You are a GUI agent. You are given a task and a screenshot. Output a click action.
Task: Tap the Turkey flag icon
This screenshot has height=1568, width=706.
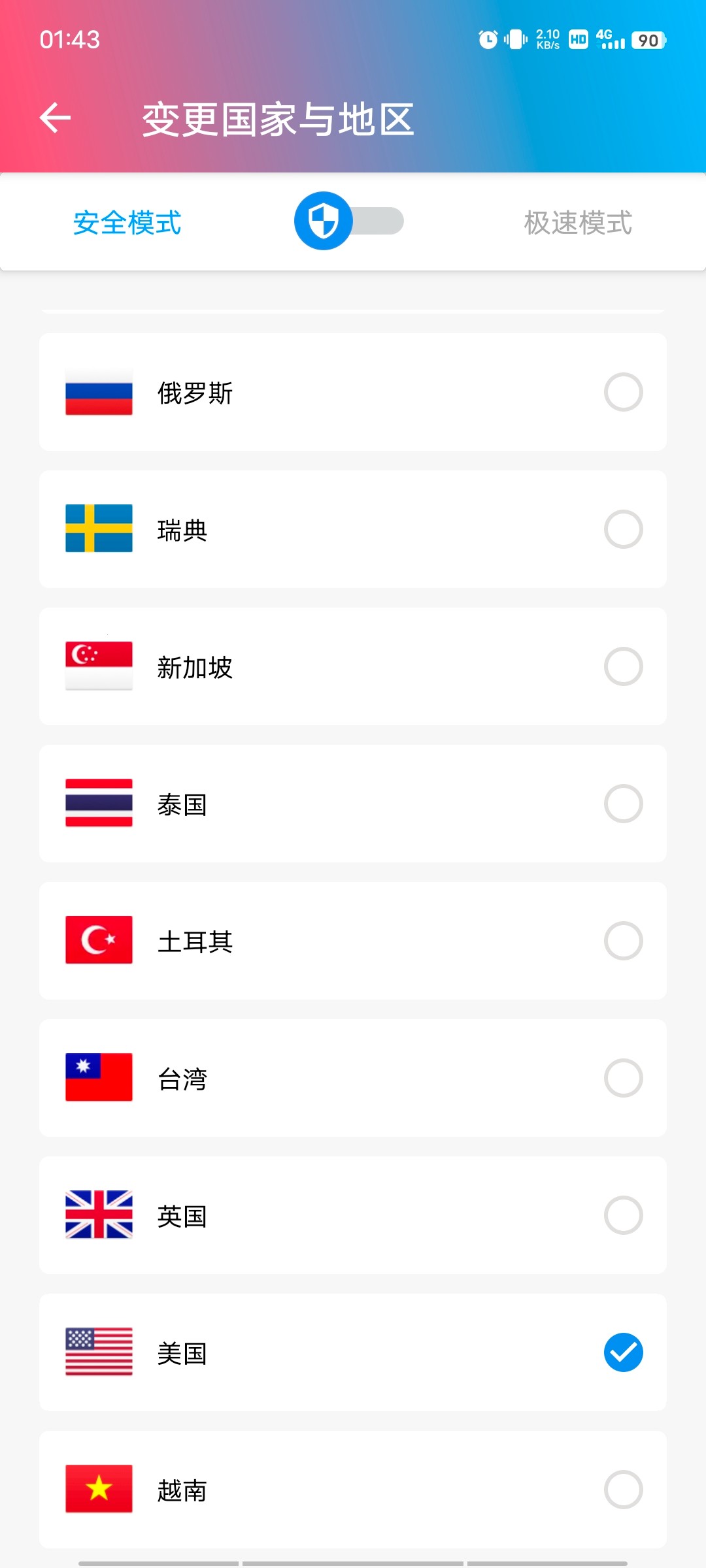[x=99, y=940]
